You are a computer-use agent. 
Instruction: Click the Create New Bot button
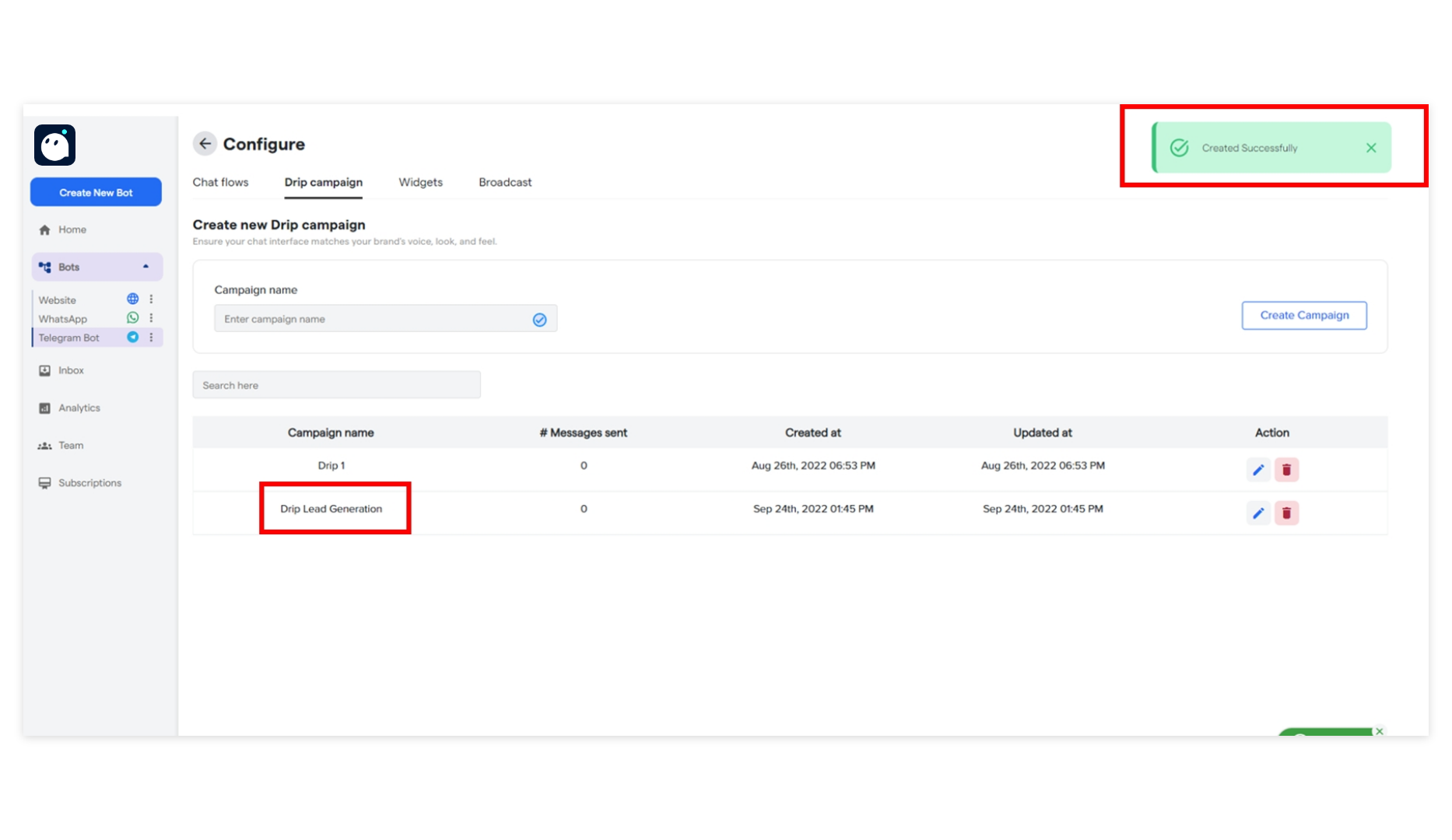point(96,192)
